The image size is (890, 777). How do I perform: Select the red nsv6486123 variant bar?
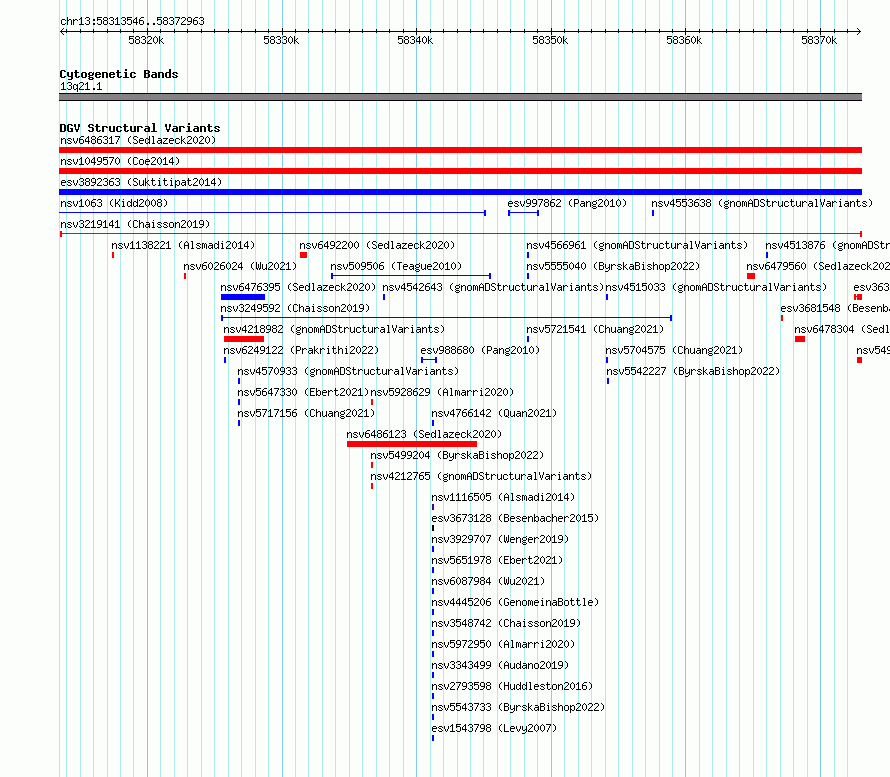pyautogui.click(x=412, y=444)
